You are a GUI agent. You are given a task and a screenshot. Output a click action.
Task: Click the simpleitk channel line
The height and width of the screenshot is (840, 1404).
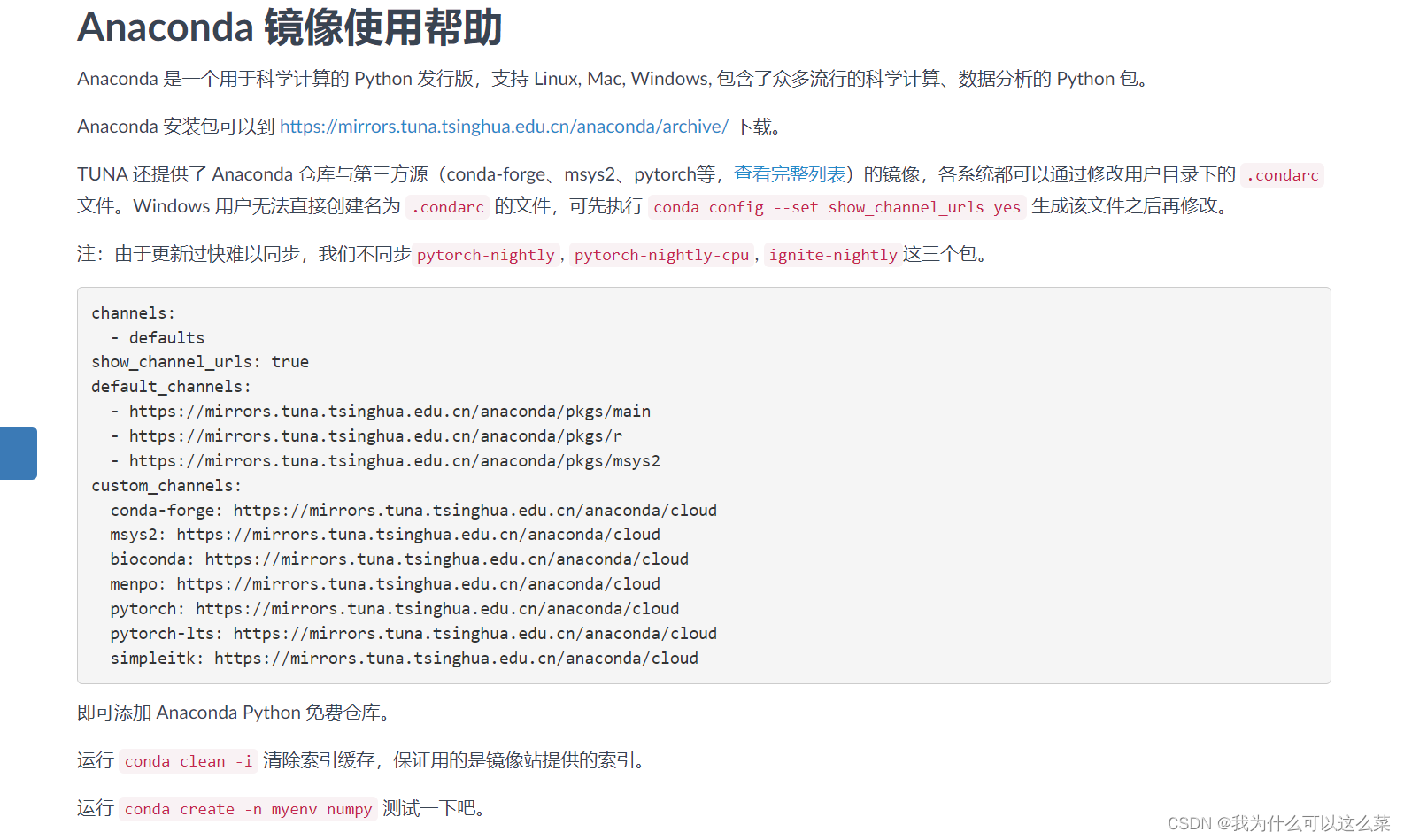(x=405, y=659)
